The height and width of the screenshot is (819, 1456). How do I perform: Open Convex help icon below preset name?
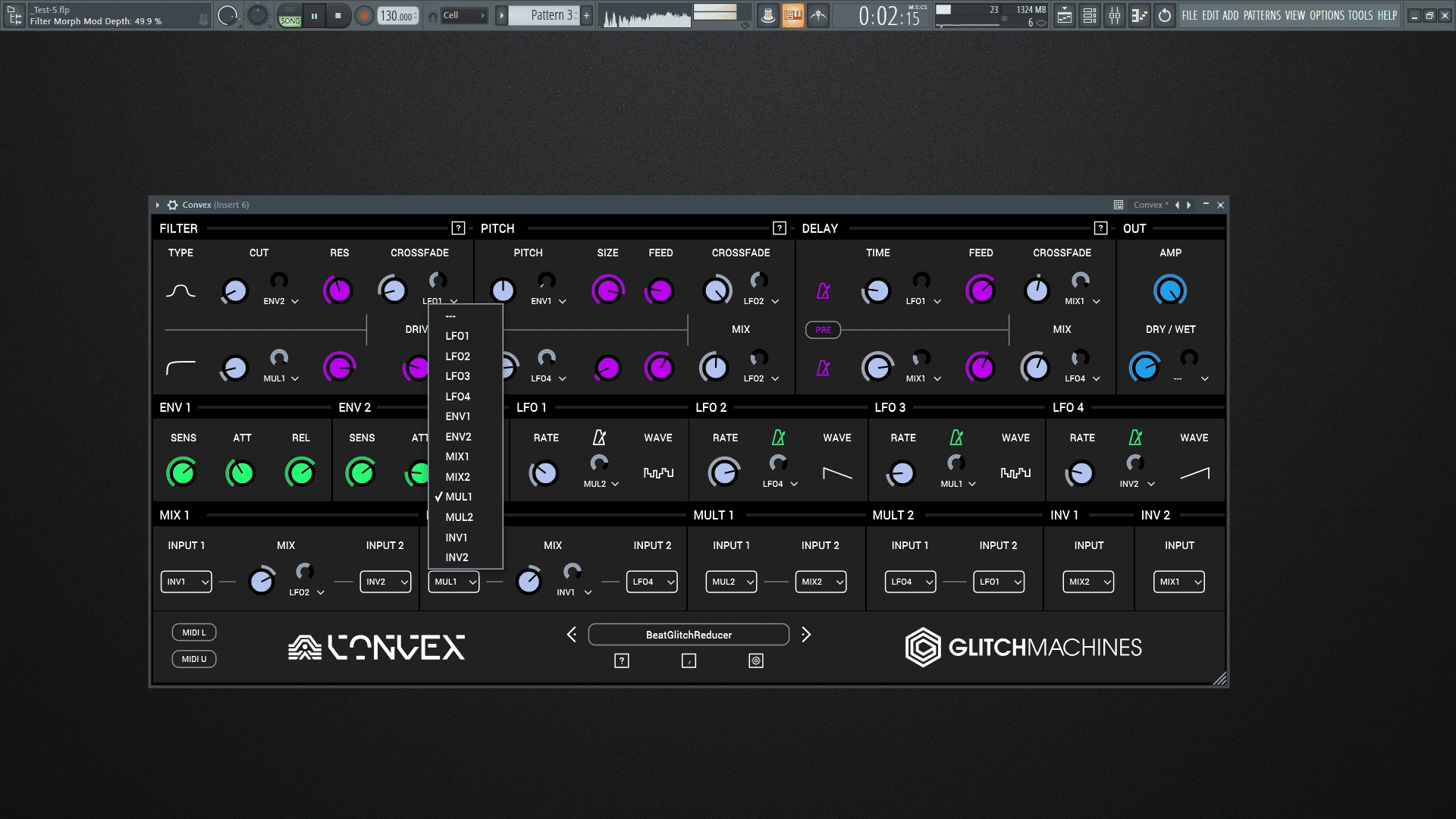622,661
